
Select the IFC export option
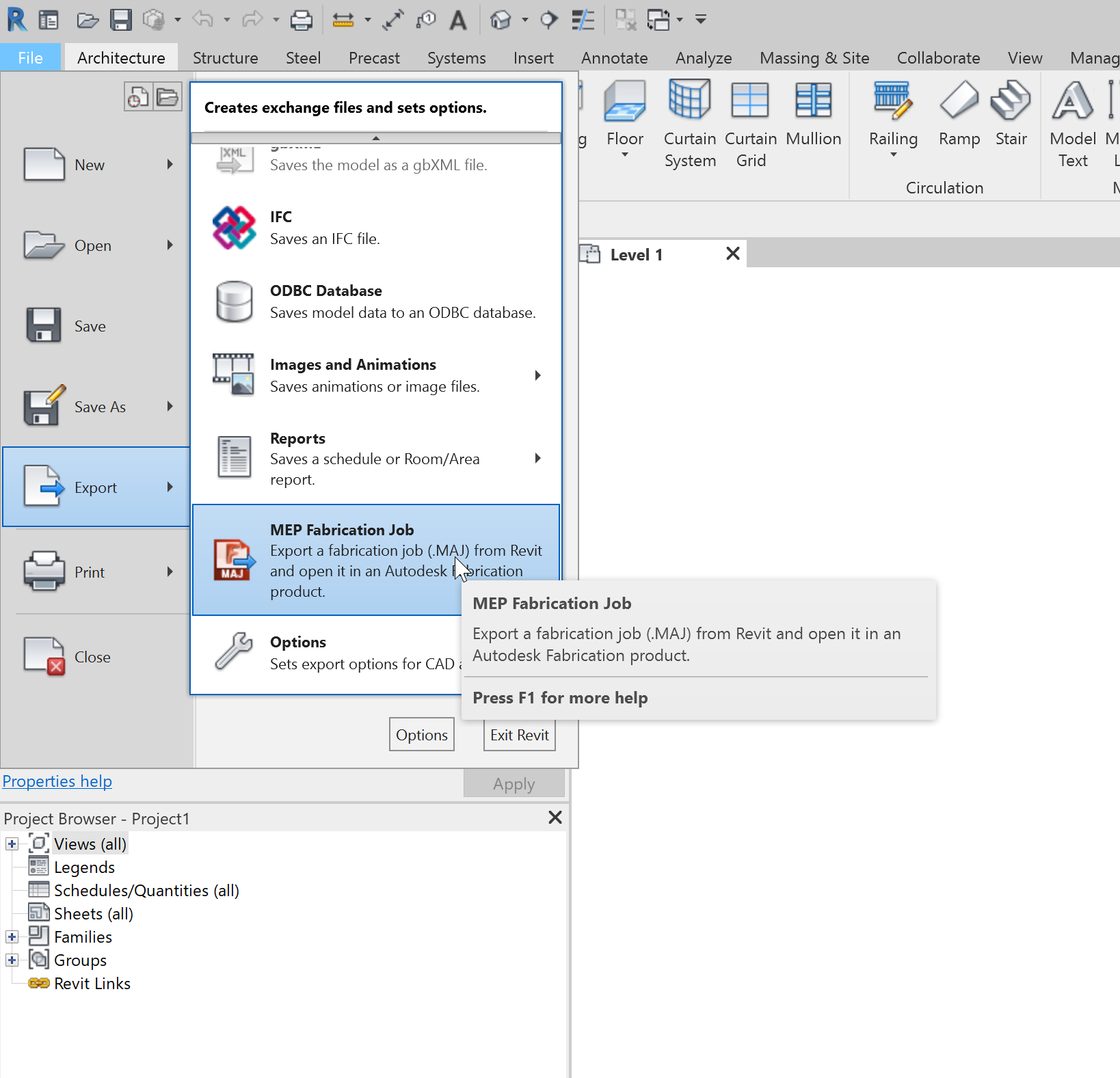click(376, 227)
